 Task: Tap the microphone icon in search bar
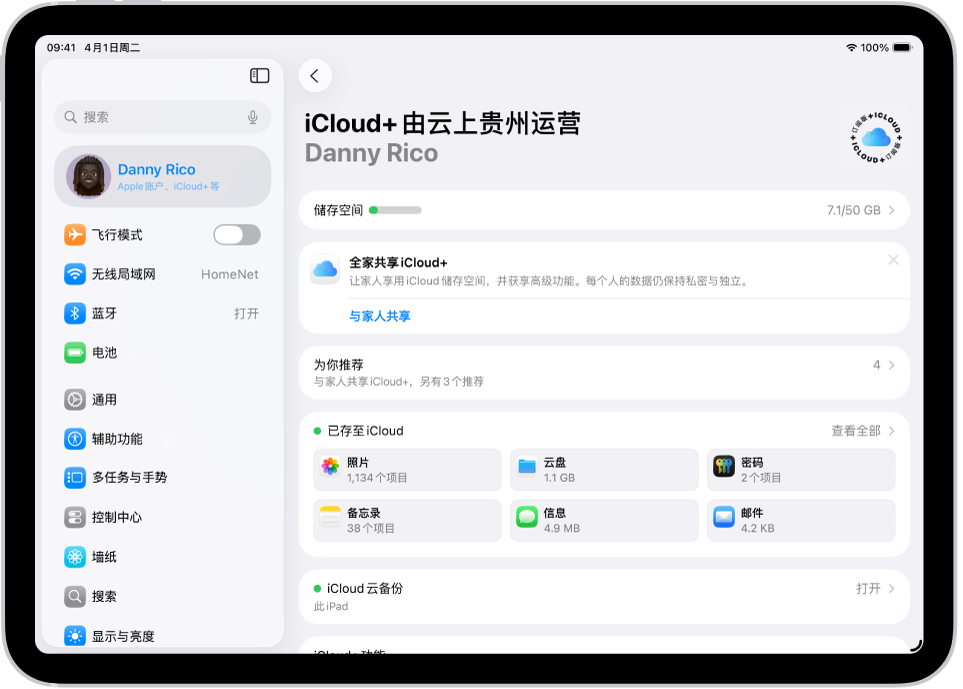coord(253,117)
